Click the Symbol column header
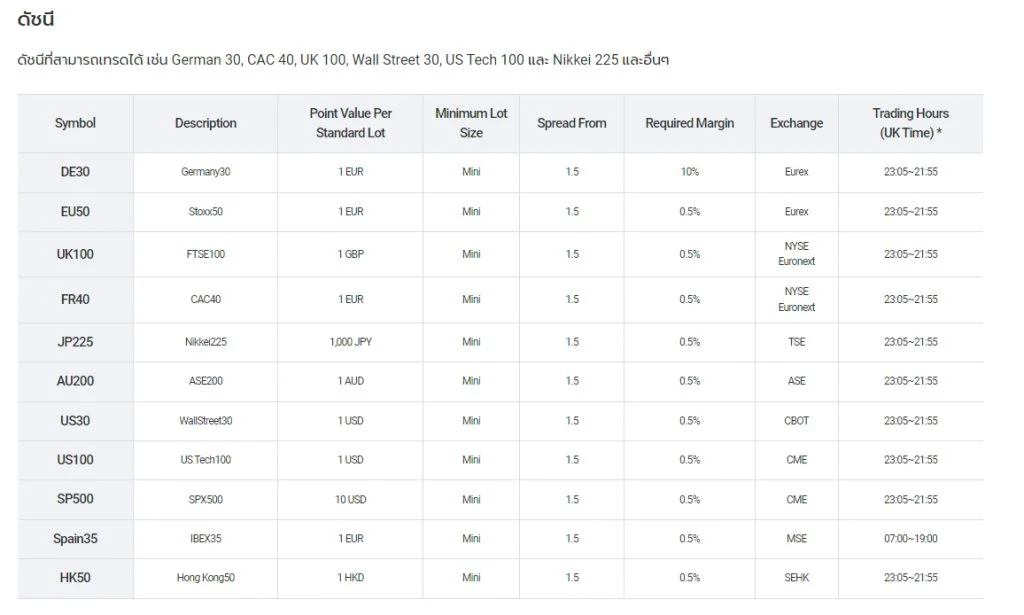Image resolution: width=1024 pixels, height=615 pixels. [75, 123]
